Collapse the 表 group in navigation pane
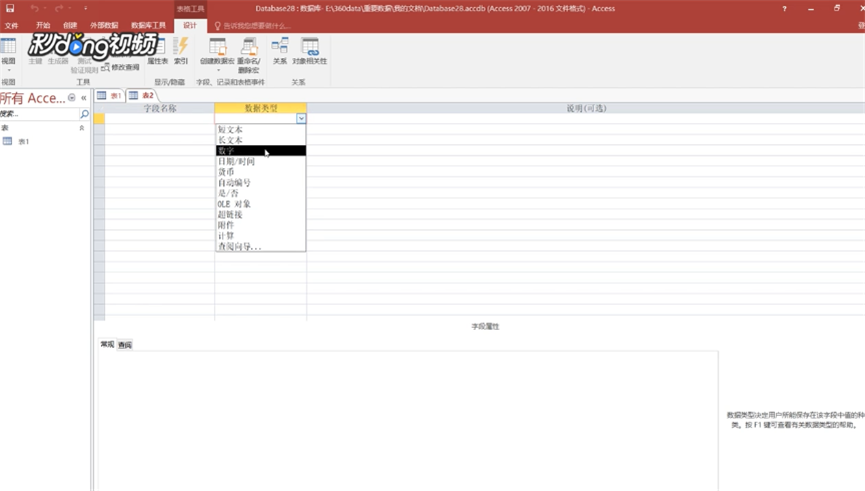This screenshot has width=865, height=491. [82, 128]
